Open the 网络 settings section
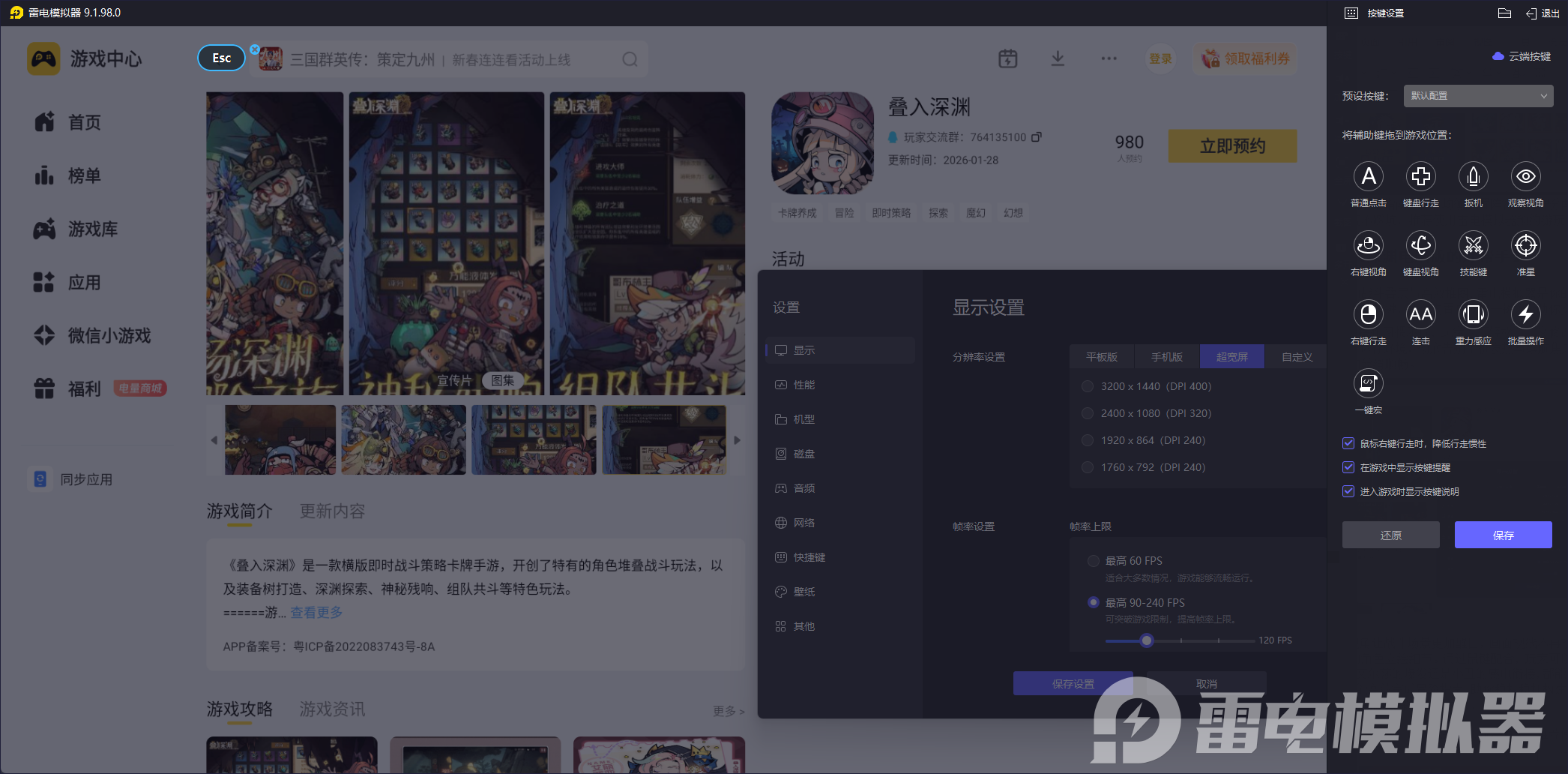The image size is (1568, 774). 839,523
